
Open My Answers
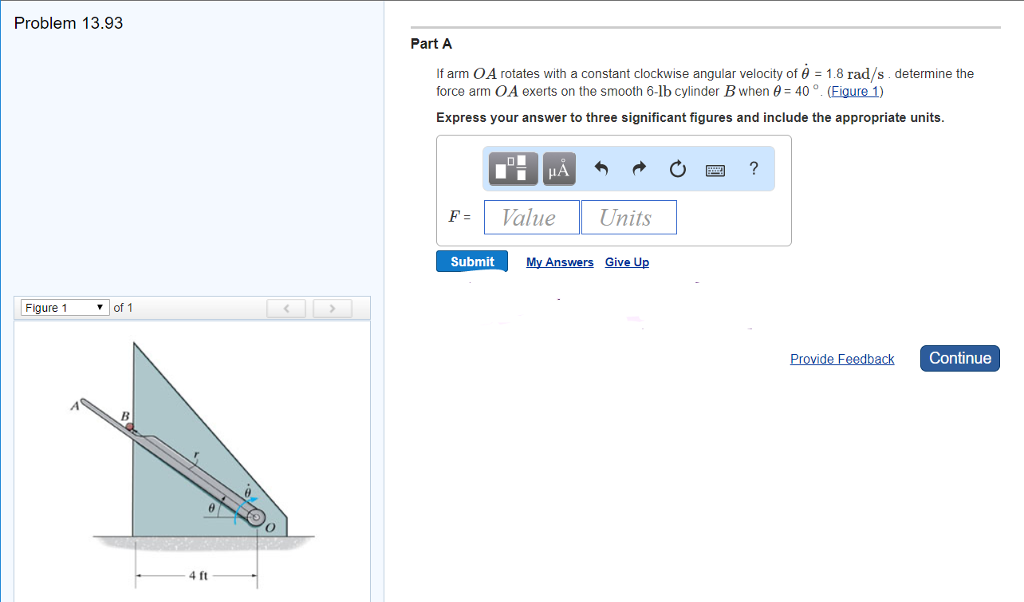point(559,262)
